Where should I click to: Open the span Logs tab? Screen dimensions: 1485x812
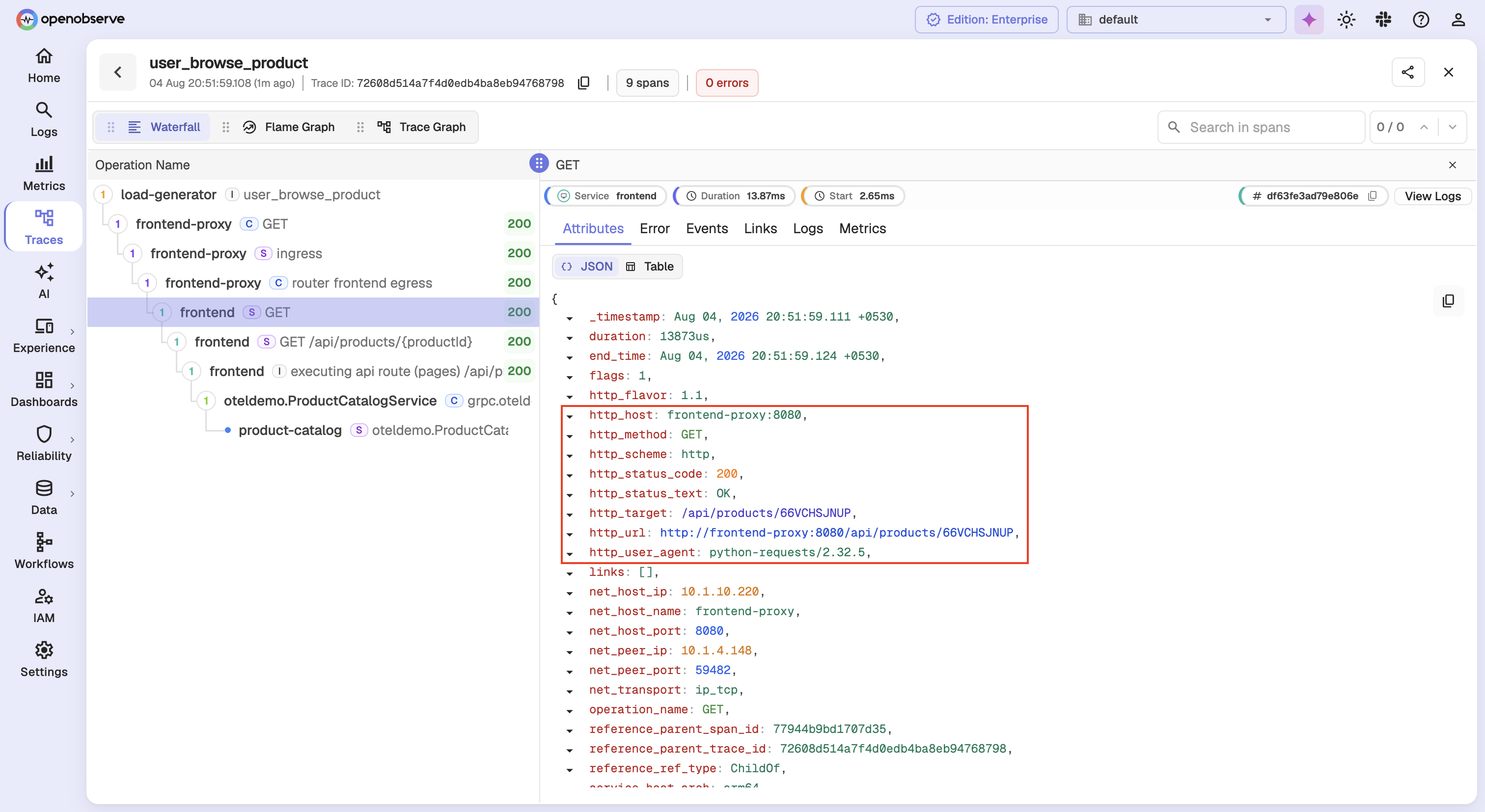(808, 228)
